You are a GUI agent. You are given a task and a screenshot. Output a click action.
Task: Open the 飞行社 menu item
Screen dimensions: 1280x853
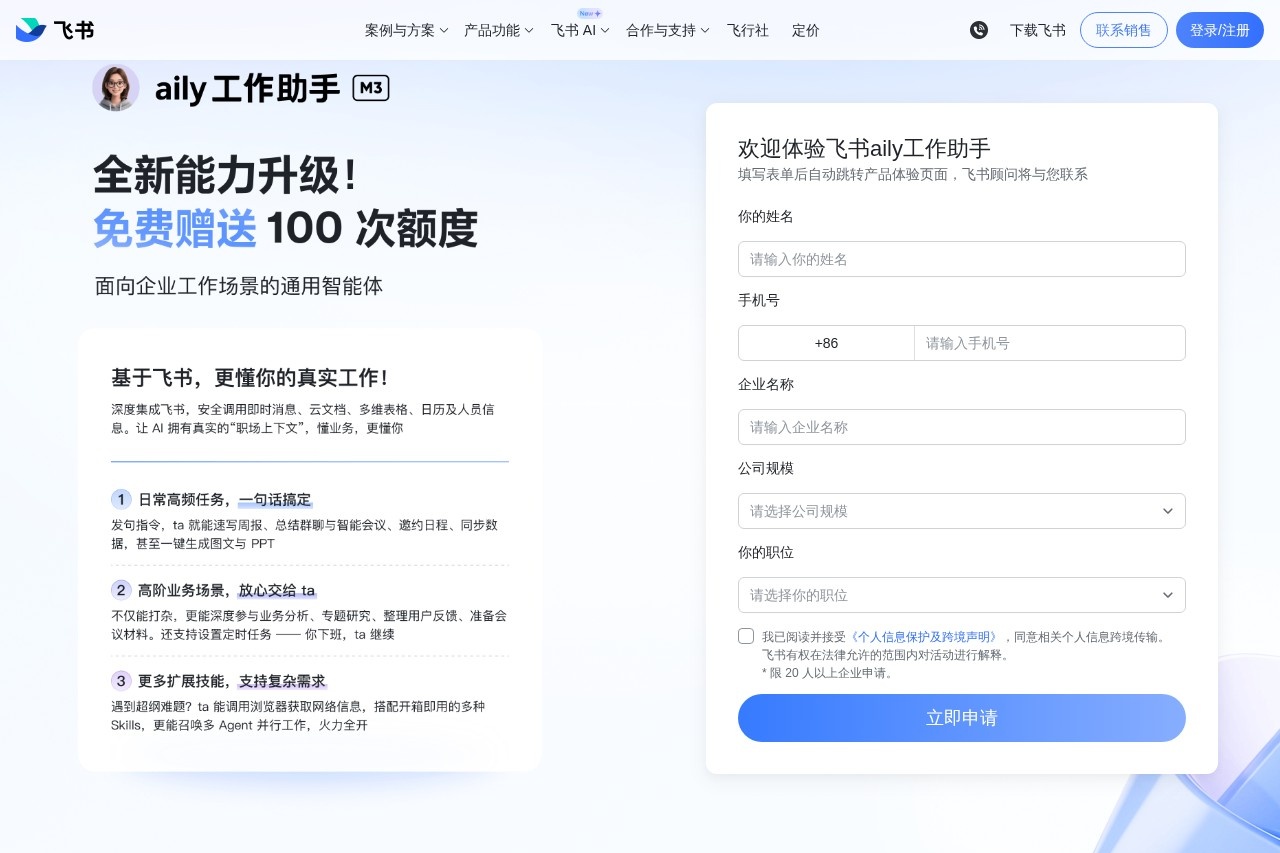point(748,31)
